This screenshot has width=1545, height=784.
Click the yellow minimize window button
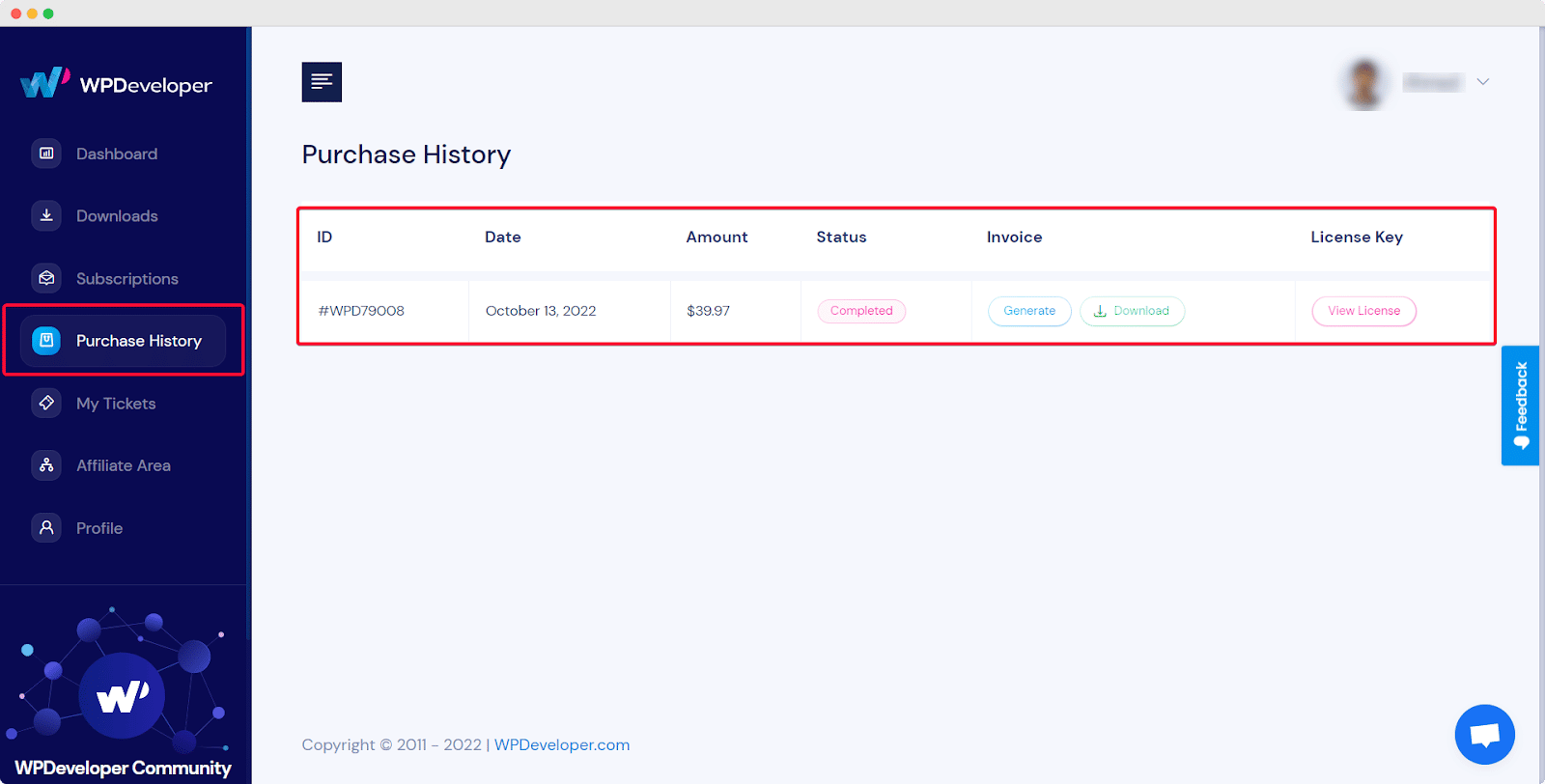click(x=32, y=14)
